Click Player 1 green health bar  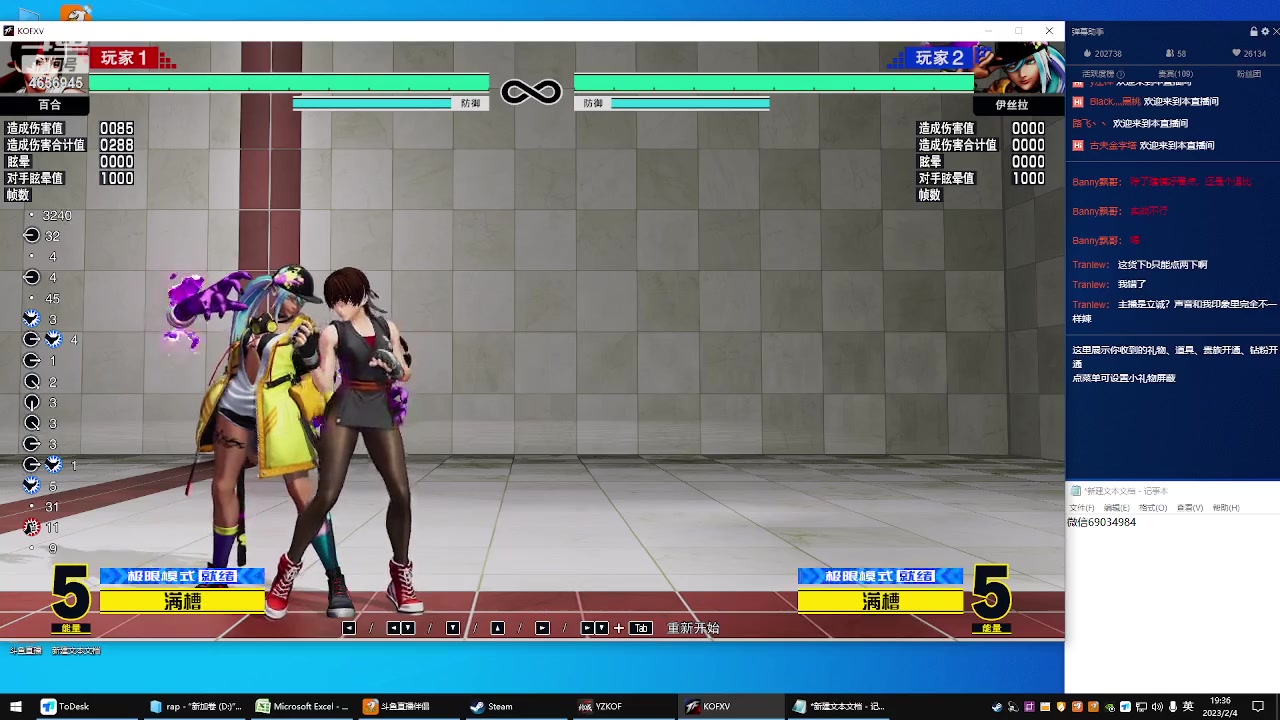[x=289, y=83]
